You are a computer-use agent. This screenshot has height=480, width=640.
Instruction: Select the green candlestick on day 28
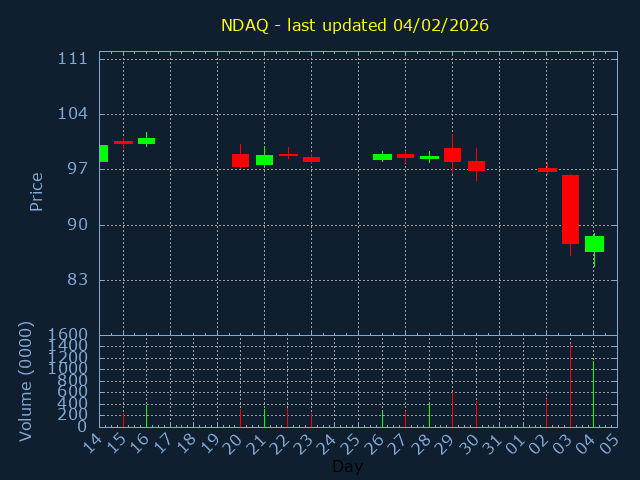click(429, 158)
